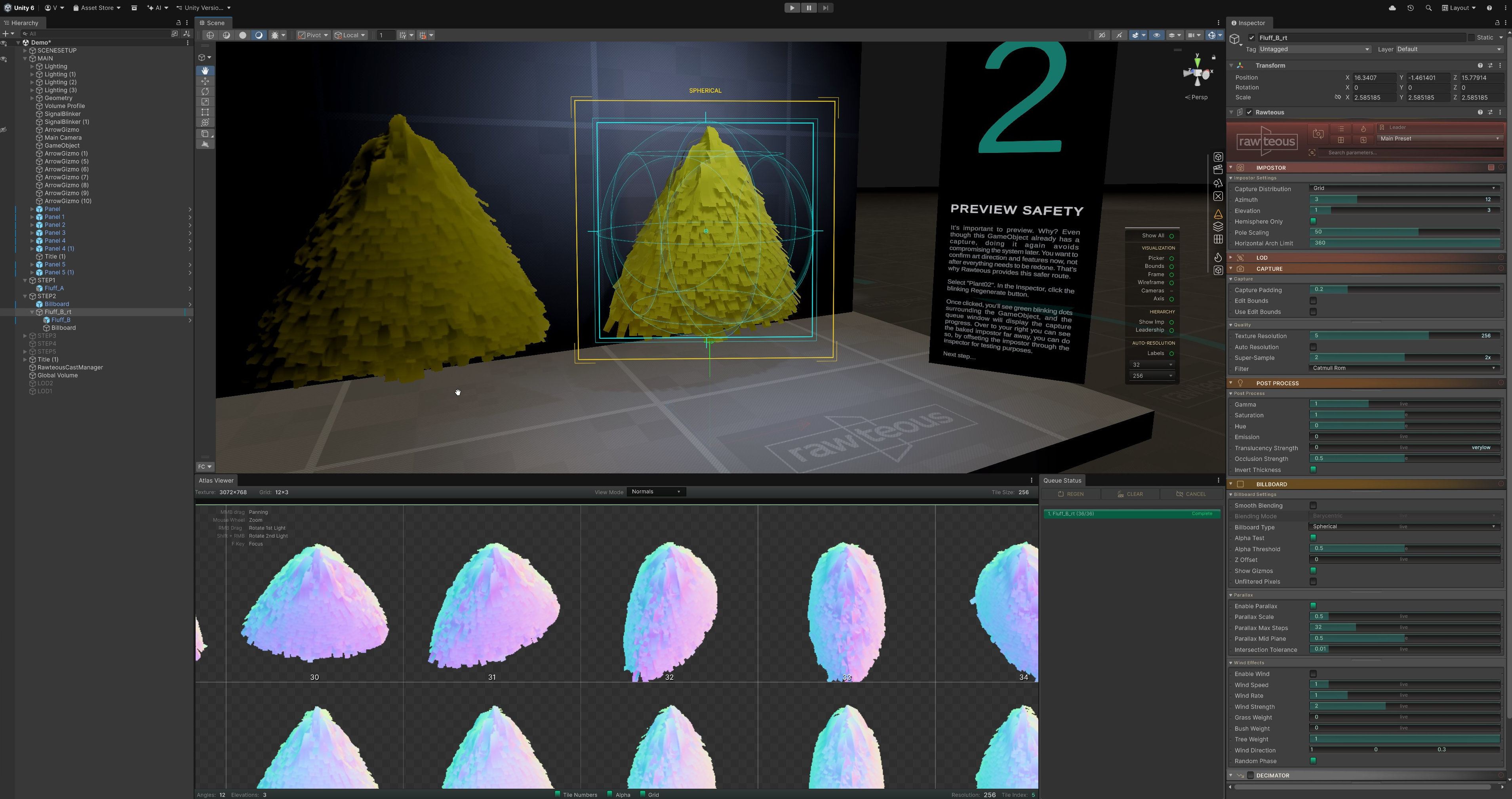Click the REGEN button

pyautogui.click(x=1071, y=494)
